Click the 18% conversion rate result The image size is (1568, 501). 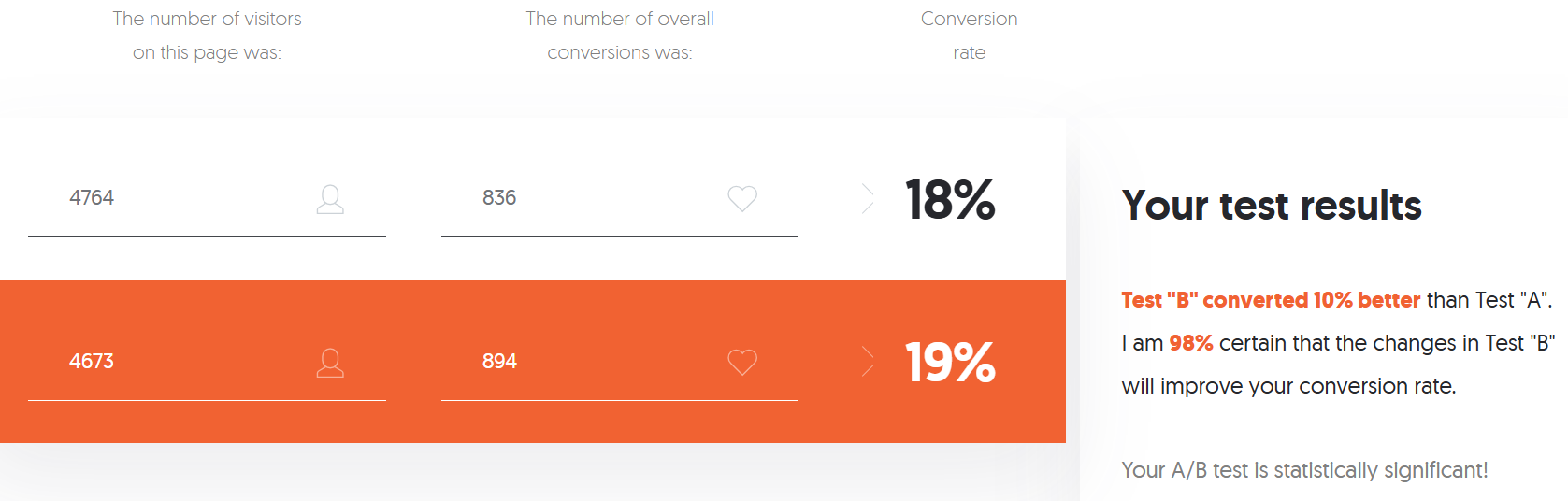[x=950, y=199]
